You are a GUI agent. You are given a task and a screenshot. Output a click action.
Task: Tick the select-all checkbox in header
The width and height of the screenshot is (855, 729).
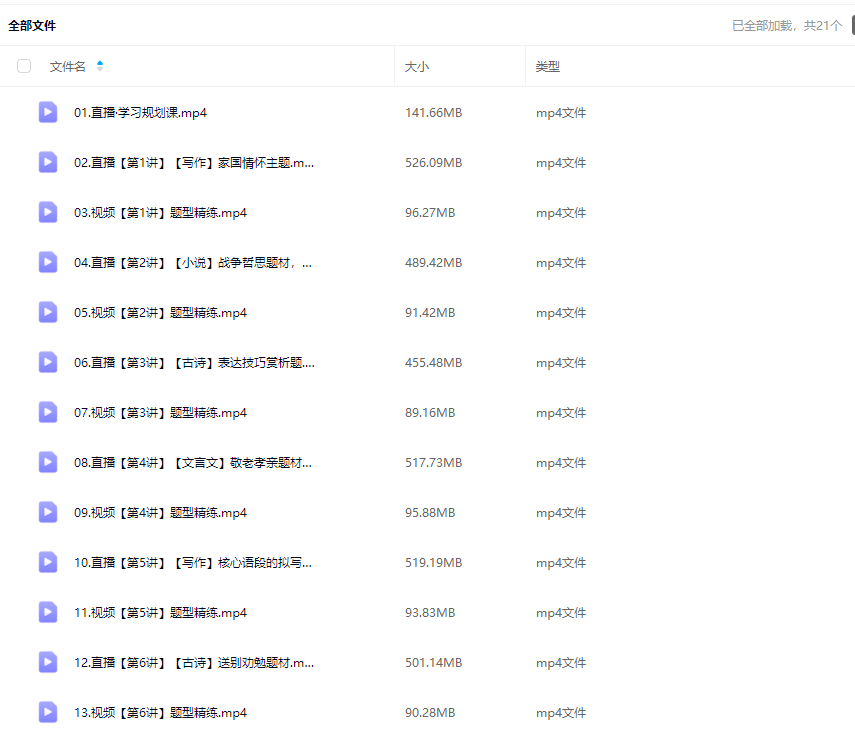click(x=24, y=66)
